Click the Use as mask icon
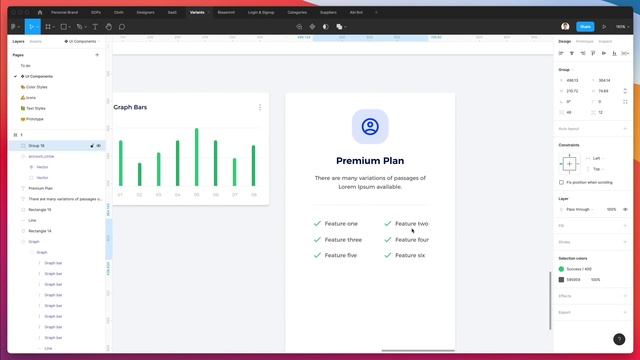The height and width of the screenshot is (360, 640). coord(325,27)
